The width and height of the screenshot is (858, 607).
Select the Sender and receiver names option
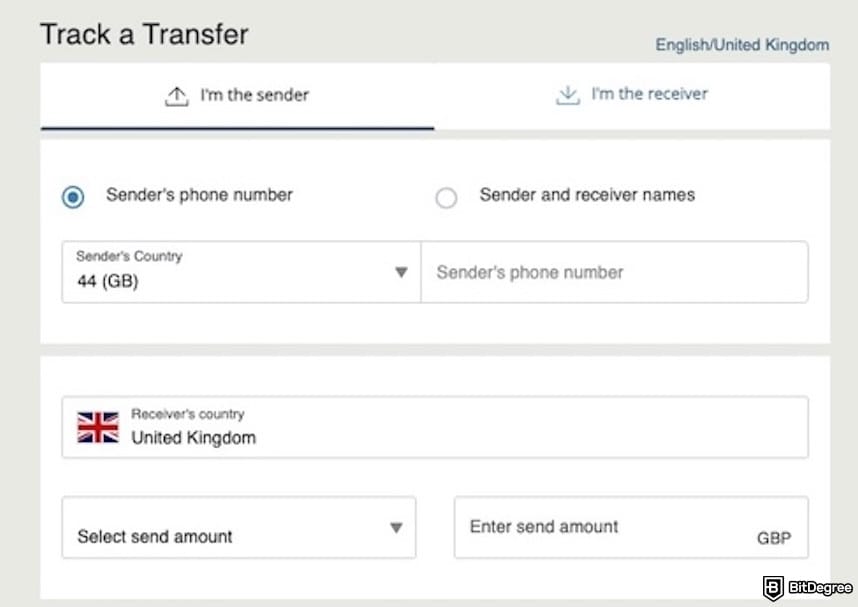[446, 198]
